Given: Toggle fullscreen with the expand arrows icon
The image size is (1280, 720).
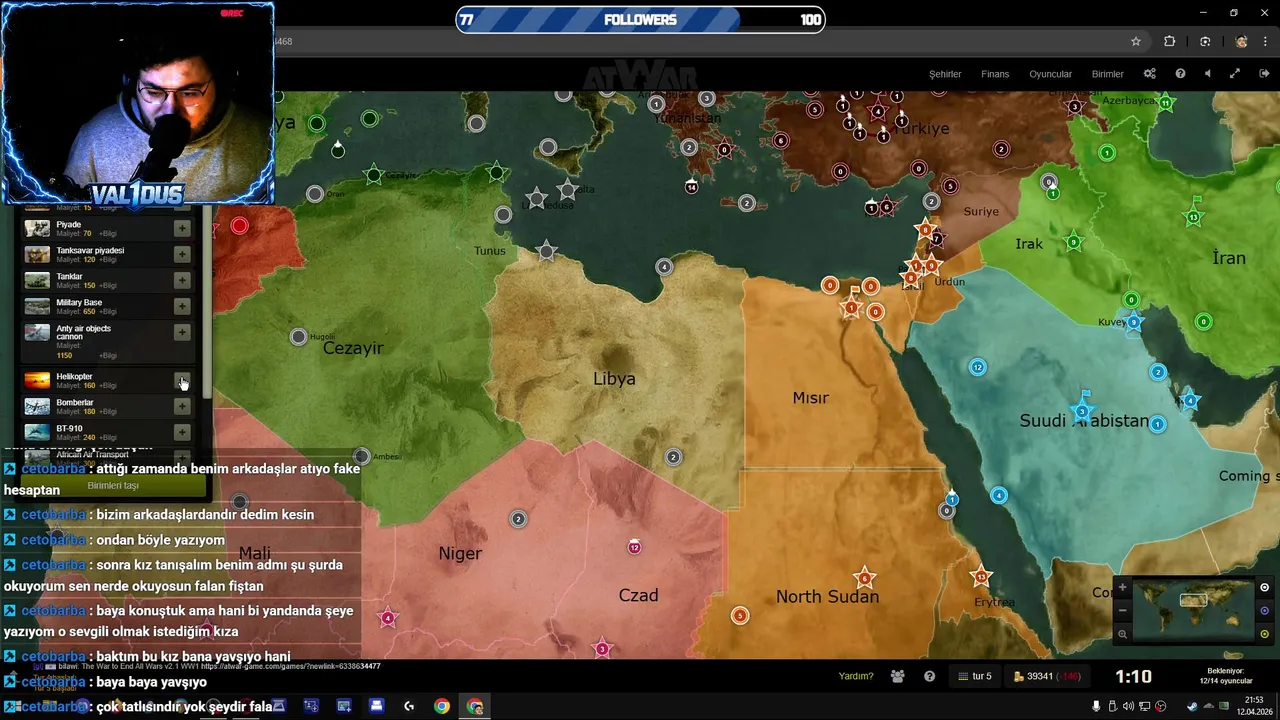Looking at the screenshot, I should tap(1235, 73).
